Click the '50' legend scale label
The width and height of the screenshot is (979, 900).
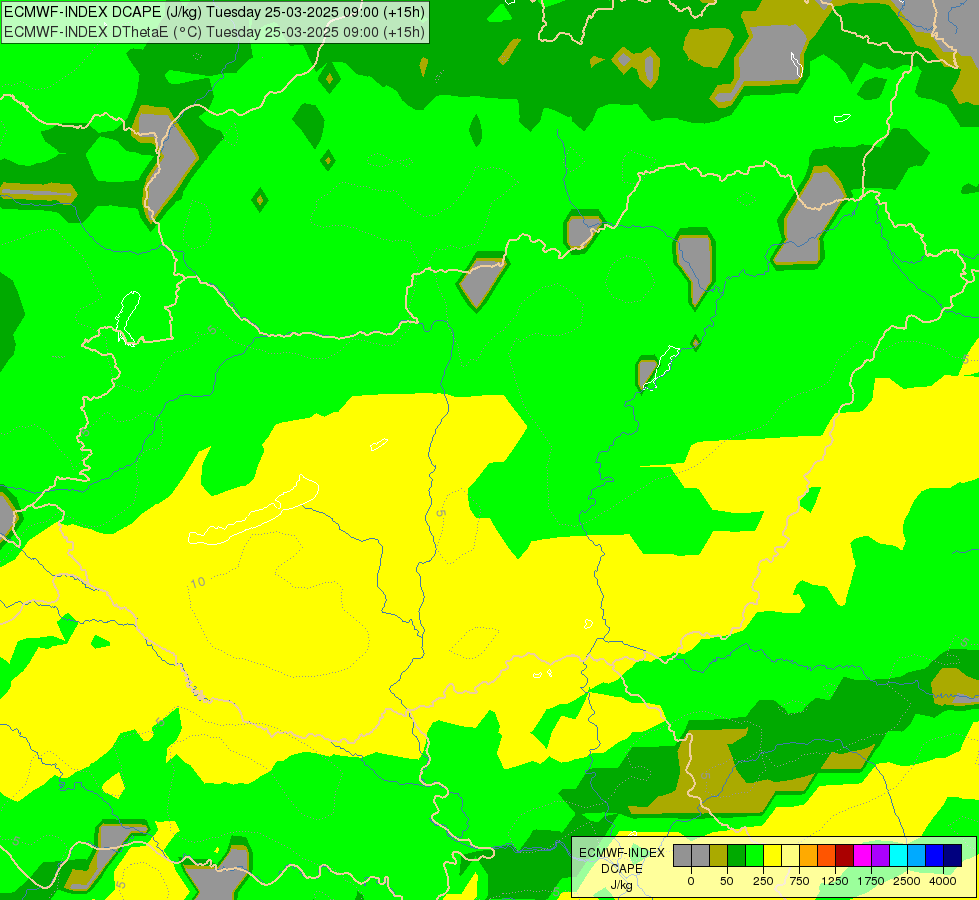[727, 881]
